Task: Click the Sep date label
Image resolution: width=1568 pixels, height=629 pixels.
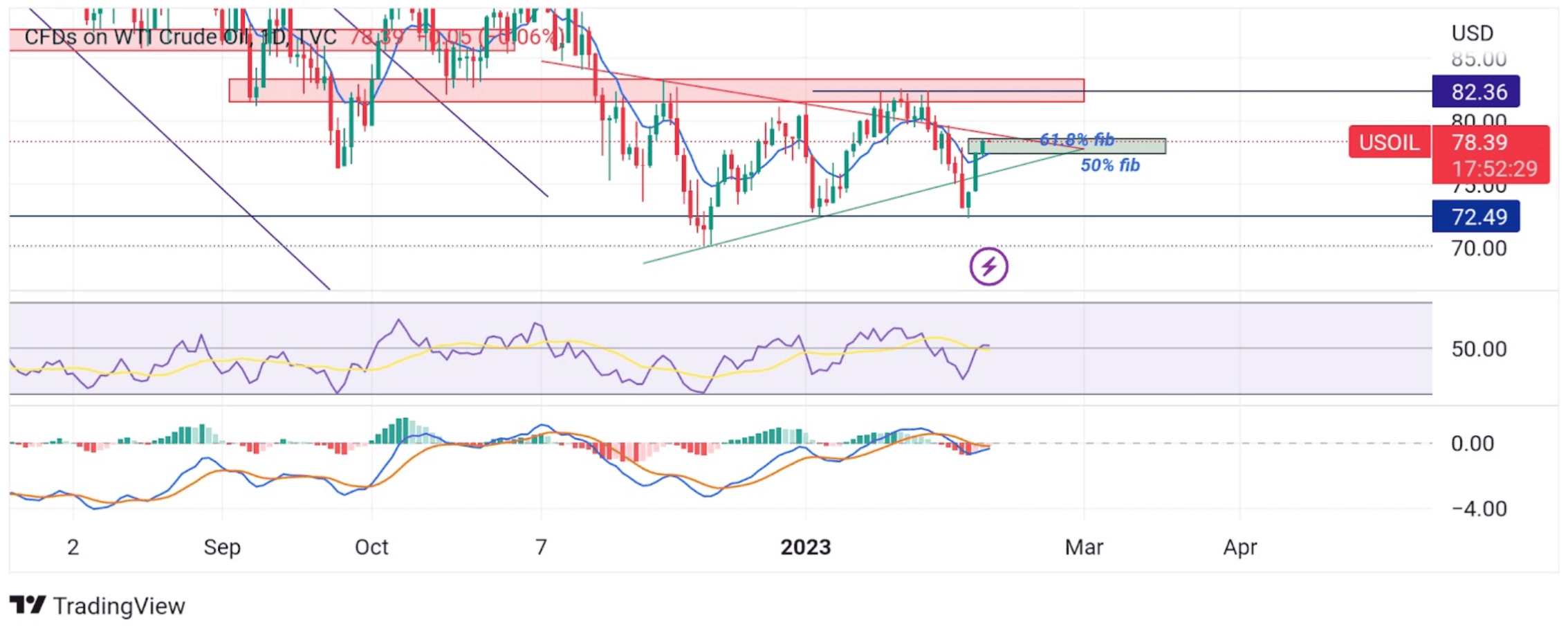Action: (x=222, y=547)
